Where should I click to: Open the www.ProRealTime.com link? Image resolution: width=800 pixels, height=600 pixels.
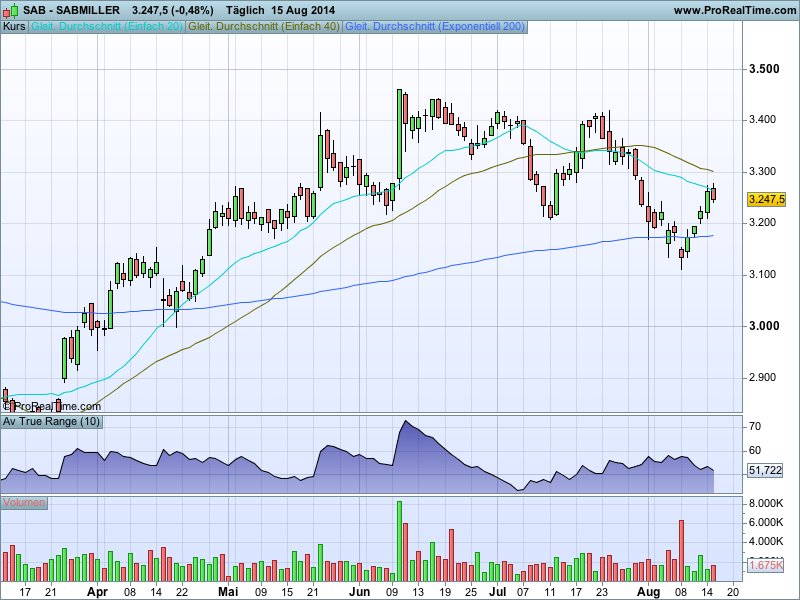click(735, 10)
